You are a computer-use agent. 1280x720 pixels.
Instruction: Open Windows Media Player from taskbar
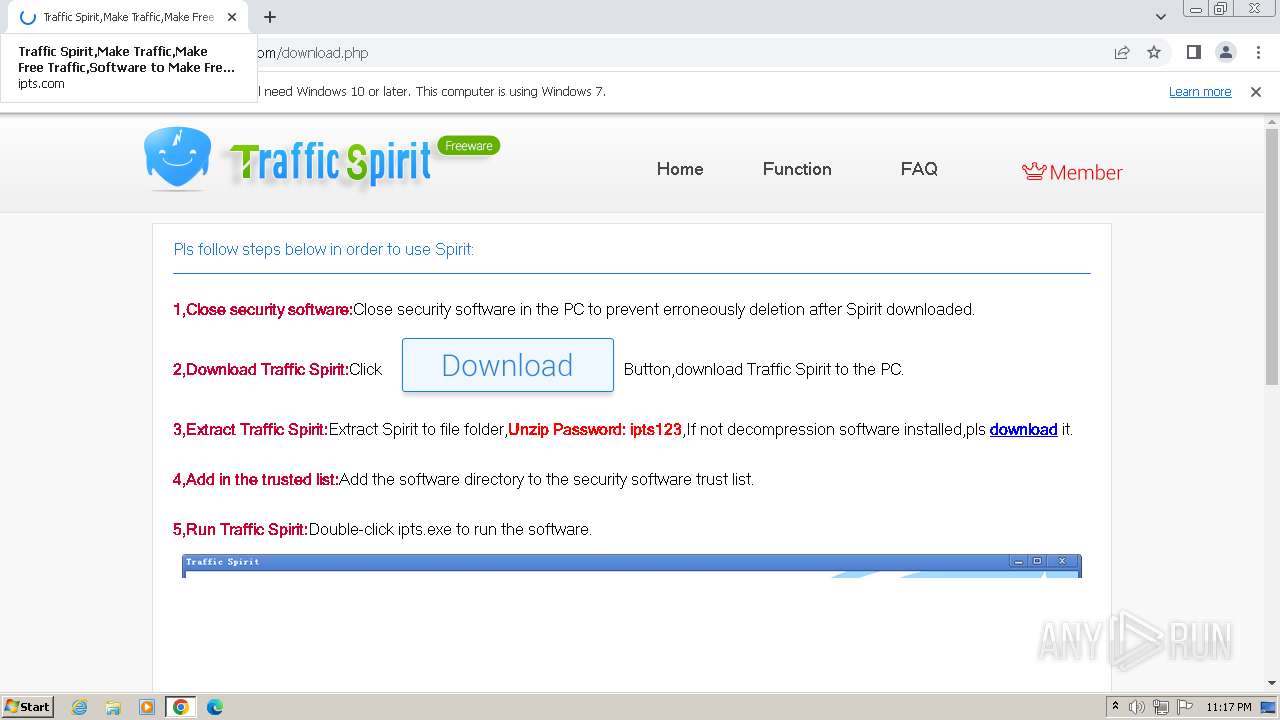tap(147, 707)
